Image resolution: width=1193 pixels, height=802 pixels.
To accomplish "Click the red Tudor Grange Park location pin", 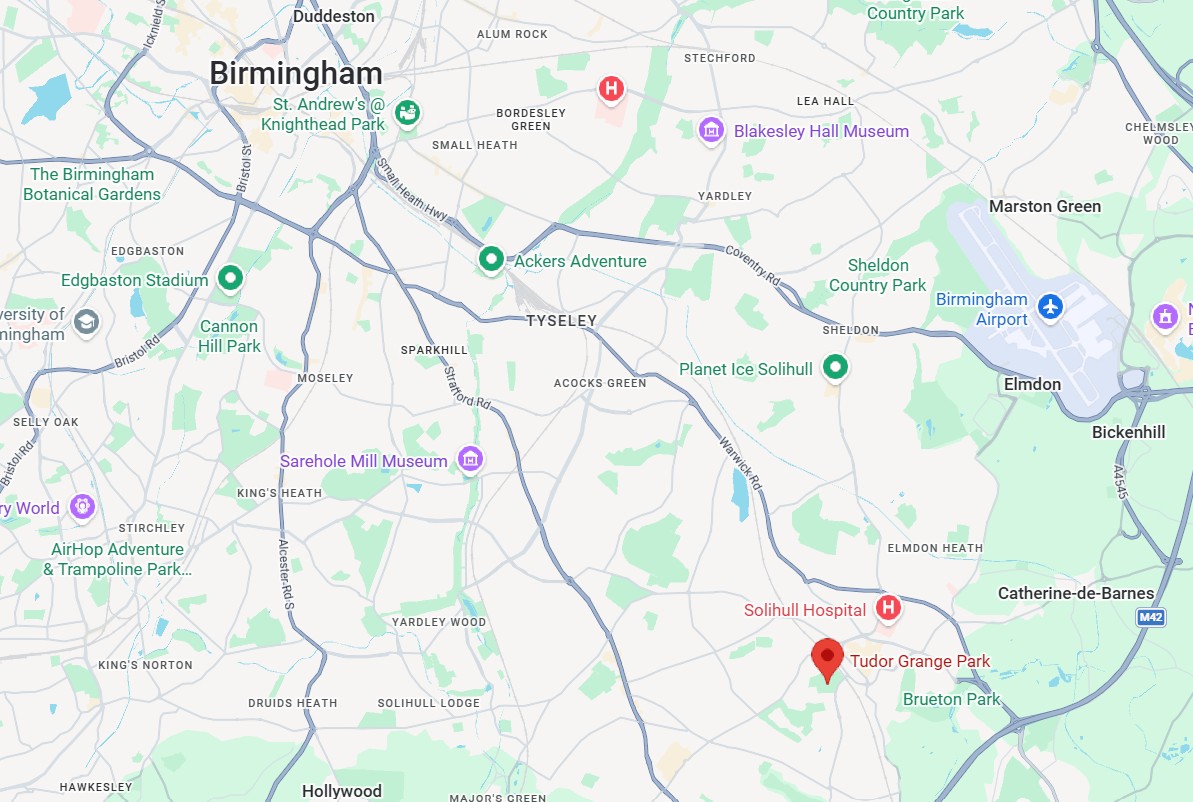I will [x=827, y=659].
